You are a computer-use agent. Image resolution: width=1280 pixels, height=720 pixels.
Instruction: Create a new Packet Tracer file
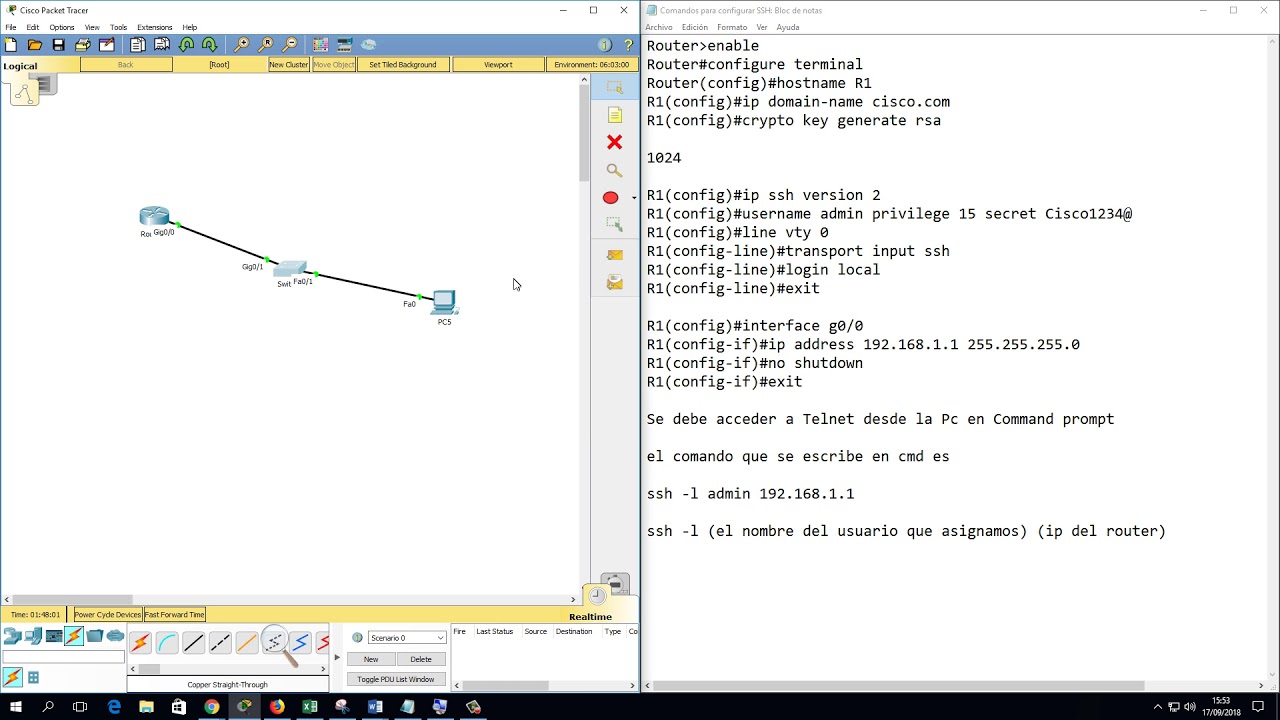(x=11, y=45)
